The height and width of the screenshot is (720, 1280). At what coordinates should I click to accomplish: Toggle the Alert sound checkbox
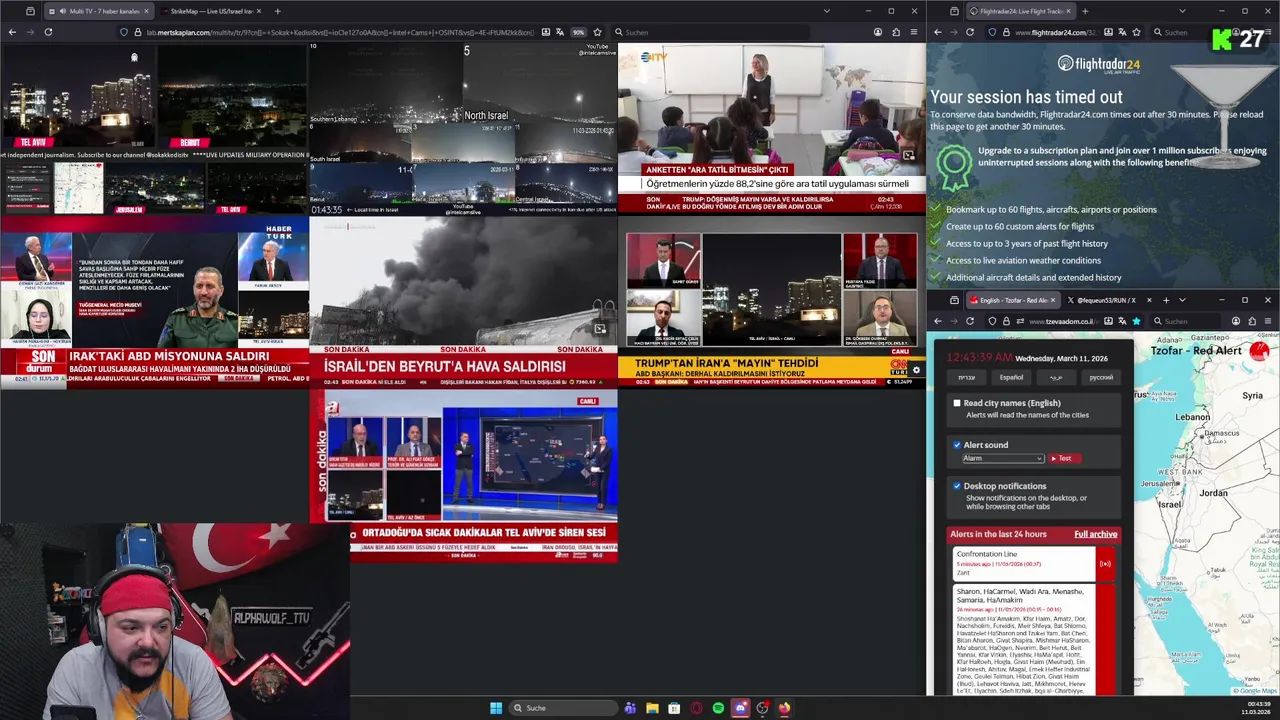click(957, 445)
